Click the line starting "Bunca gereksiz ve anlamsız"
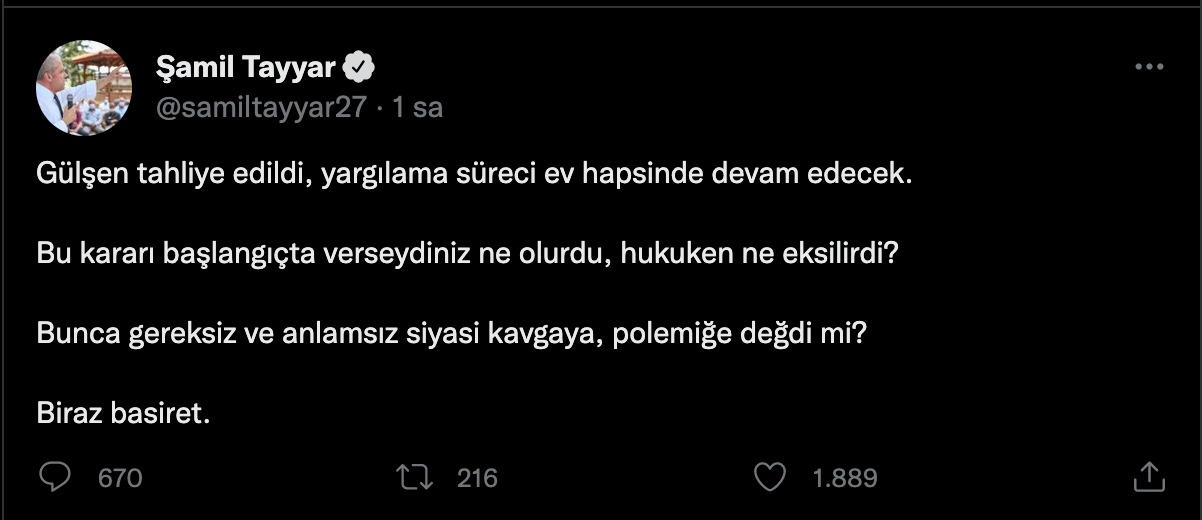1202x520 pixels. (451, 333)
